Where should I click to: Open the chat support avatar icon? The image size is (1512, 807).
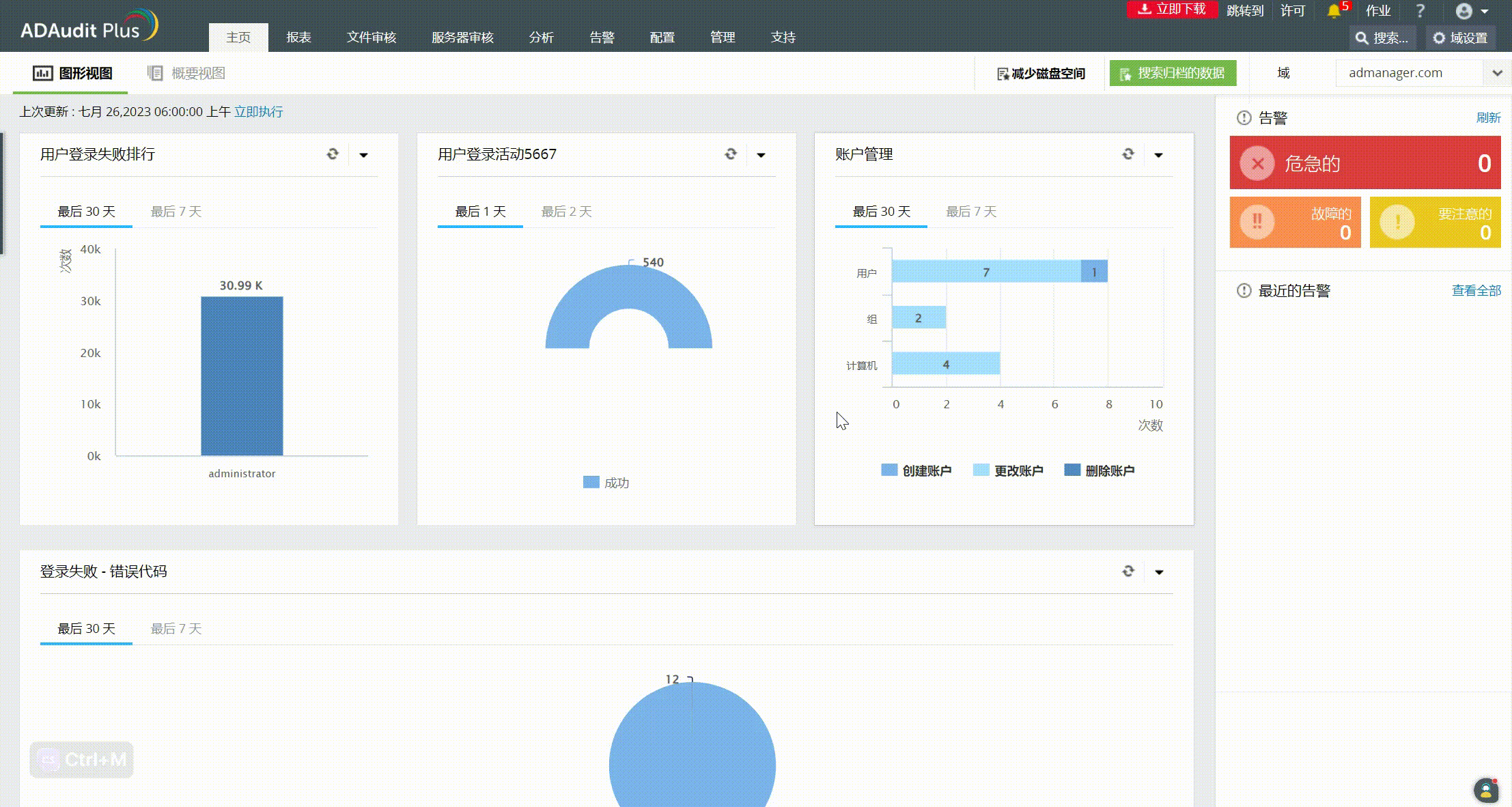pyautogui.click(x=1486, y=791)
